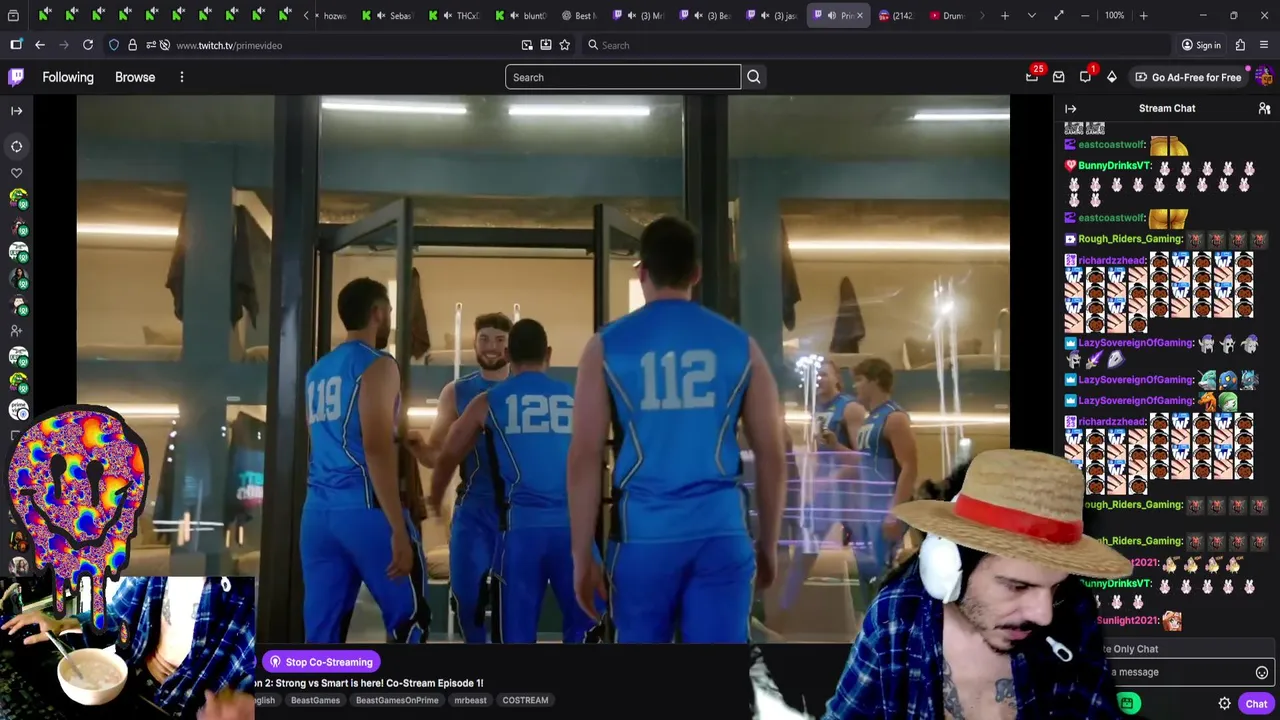Click the browser Search box in toolbar
Image resolution: width=1280 pixels, height=720 pixels.
point(875,45)
